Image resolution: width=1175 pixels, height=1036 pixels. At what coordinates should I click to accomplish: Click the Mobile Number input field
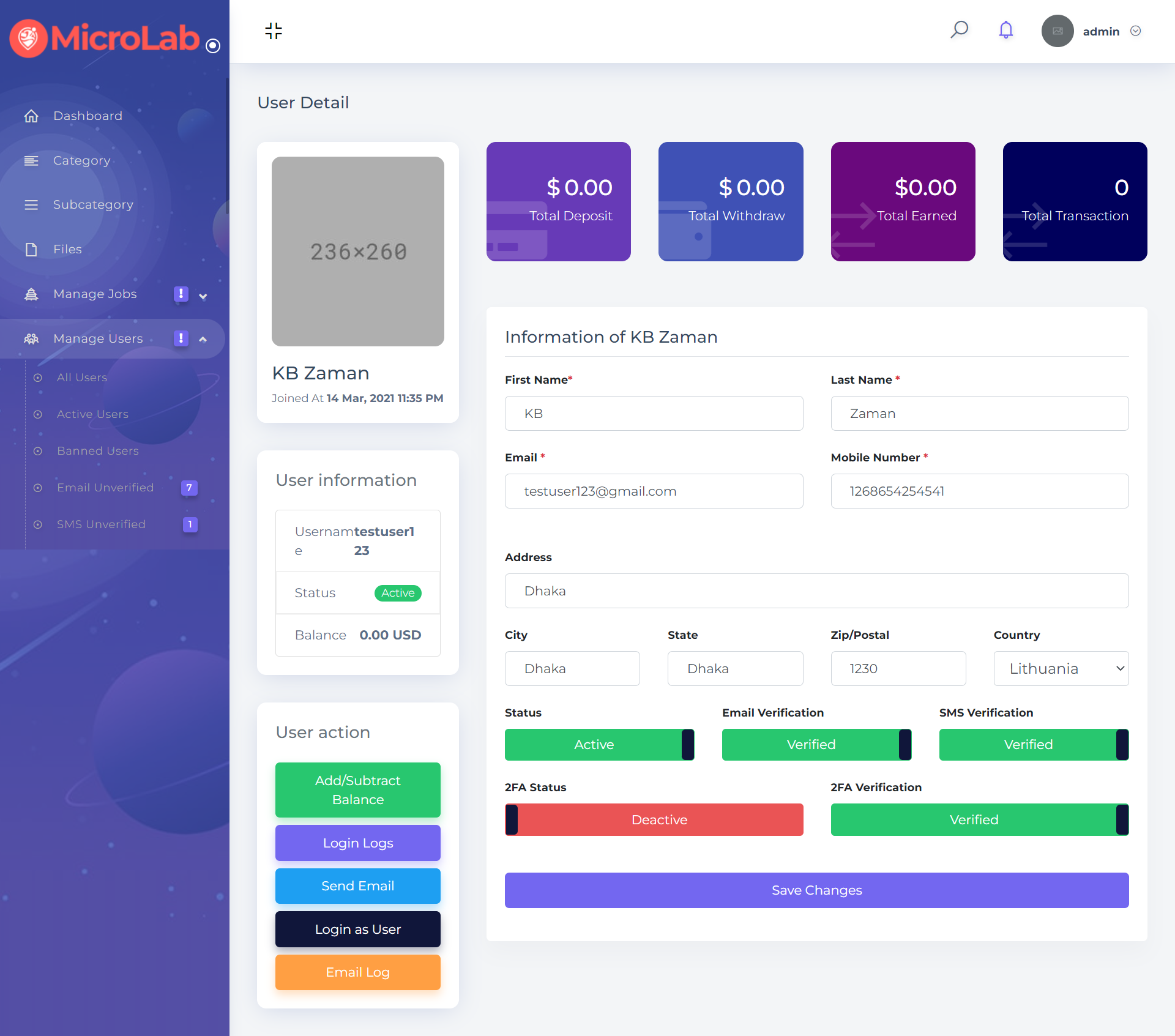tap(979, 491)
